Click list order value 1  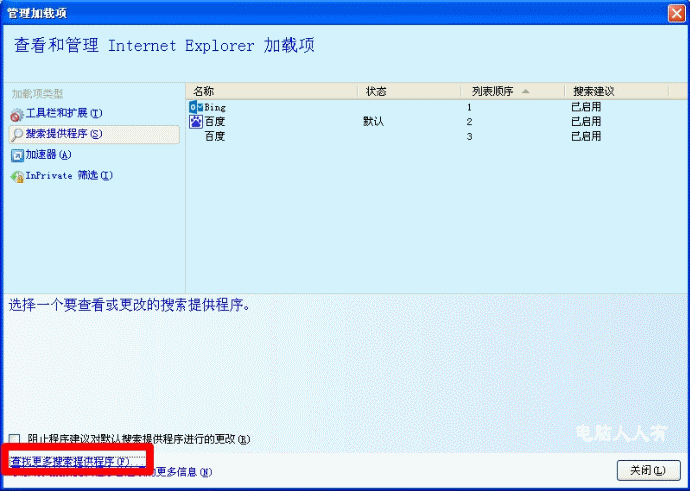point(469,107)
